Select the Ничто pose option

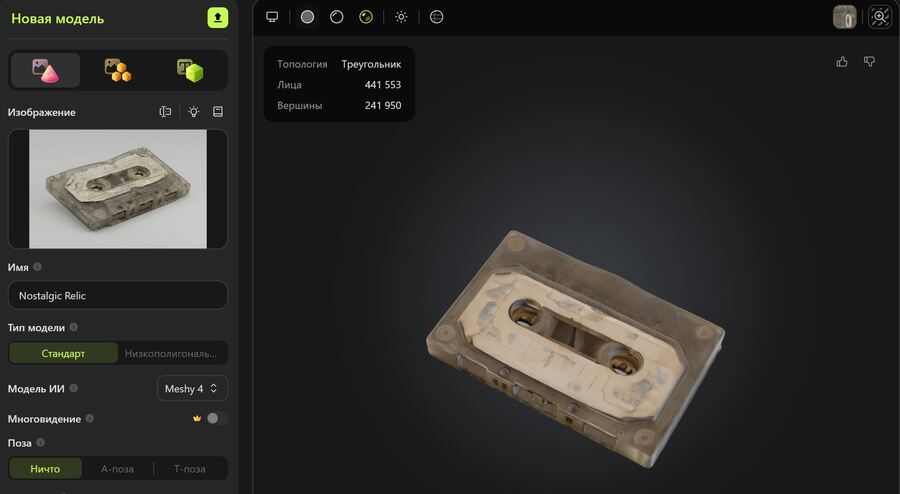coord(45,469)
